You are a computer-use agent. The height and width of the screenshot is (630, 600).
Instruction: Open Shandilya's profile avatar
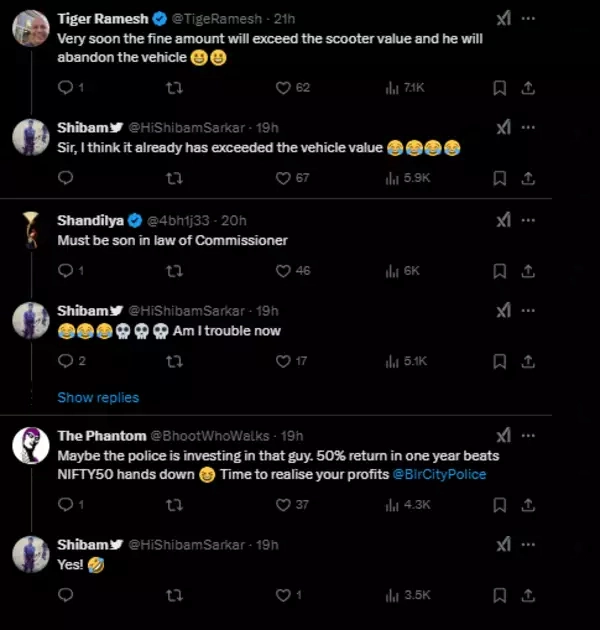pyautogui.click(x=32, y=228)
